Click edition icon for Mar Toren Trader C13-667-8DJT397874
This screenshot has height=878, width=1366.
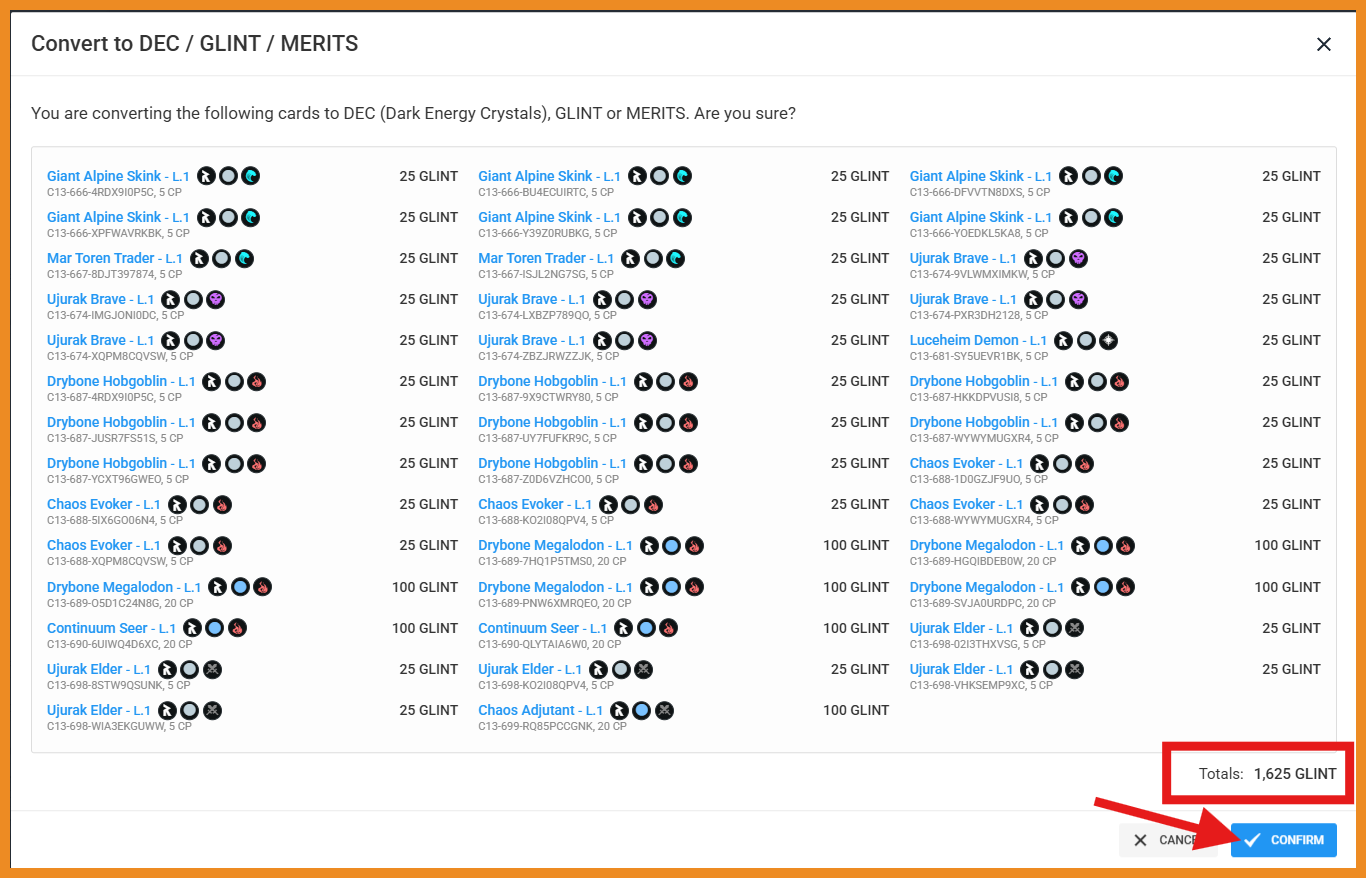tap(199, 258)
